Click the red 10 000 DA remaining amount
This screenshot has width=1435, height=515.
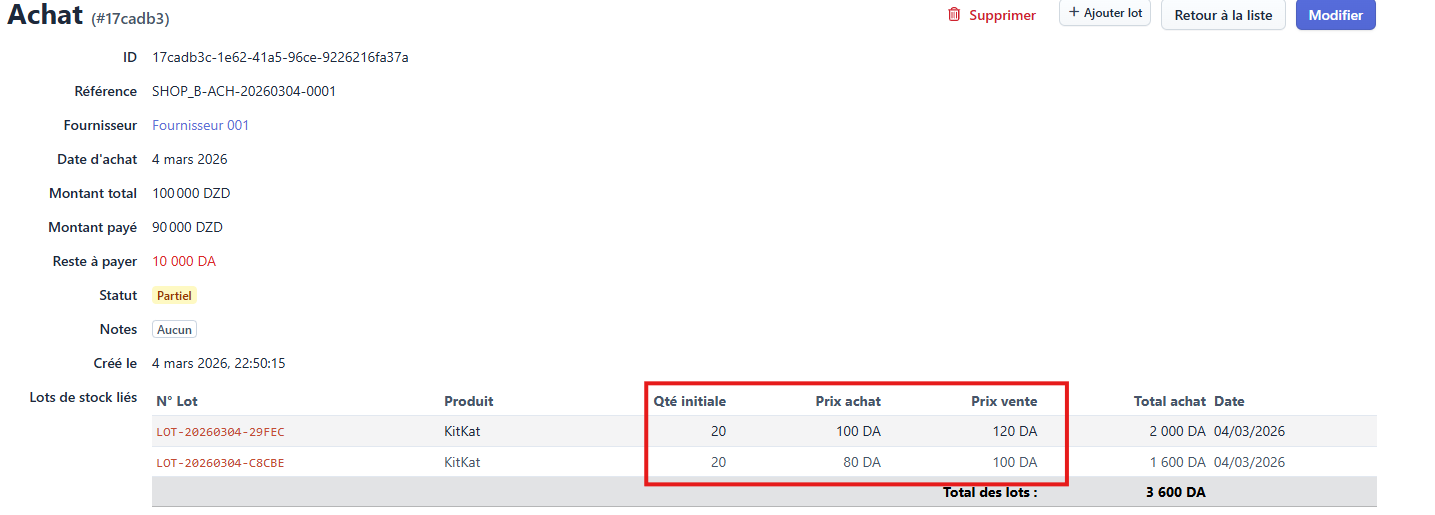point(184,261)
